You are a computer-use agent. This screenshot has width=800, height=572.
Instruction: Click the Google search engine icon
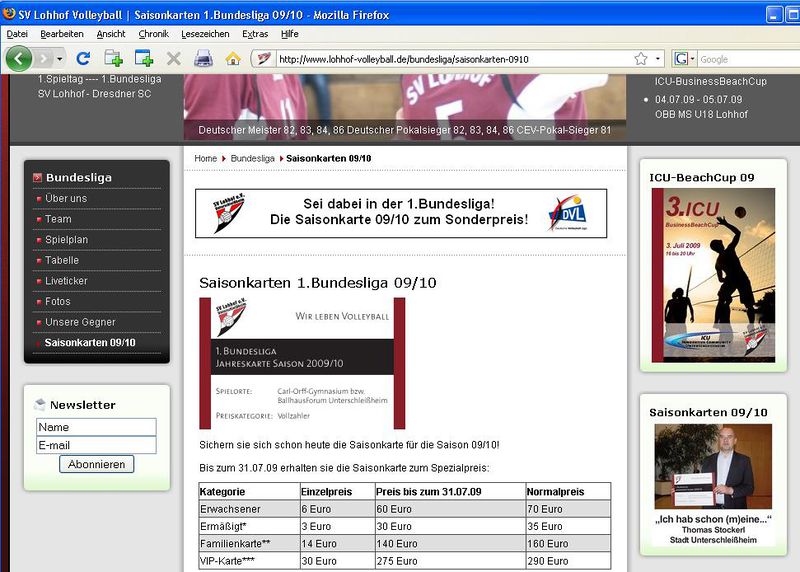(682, 59)
